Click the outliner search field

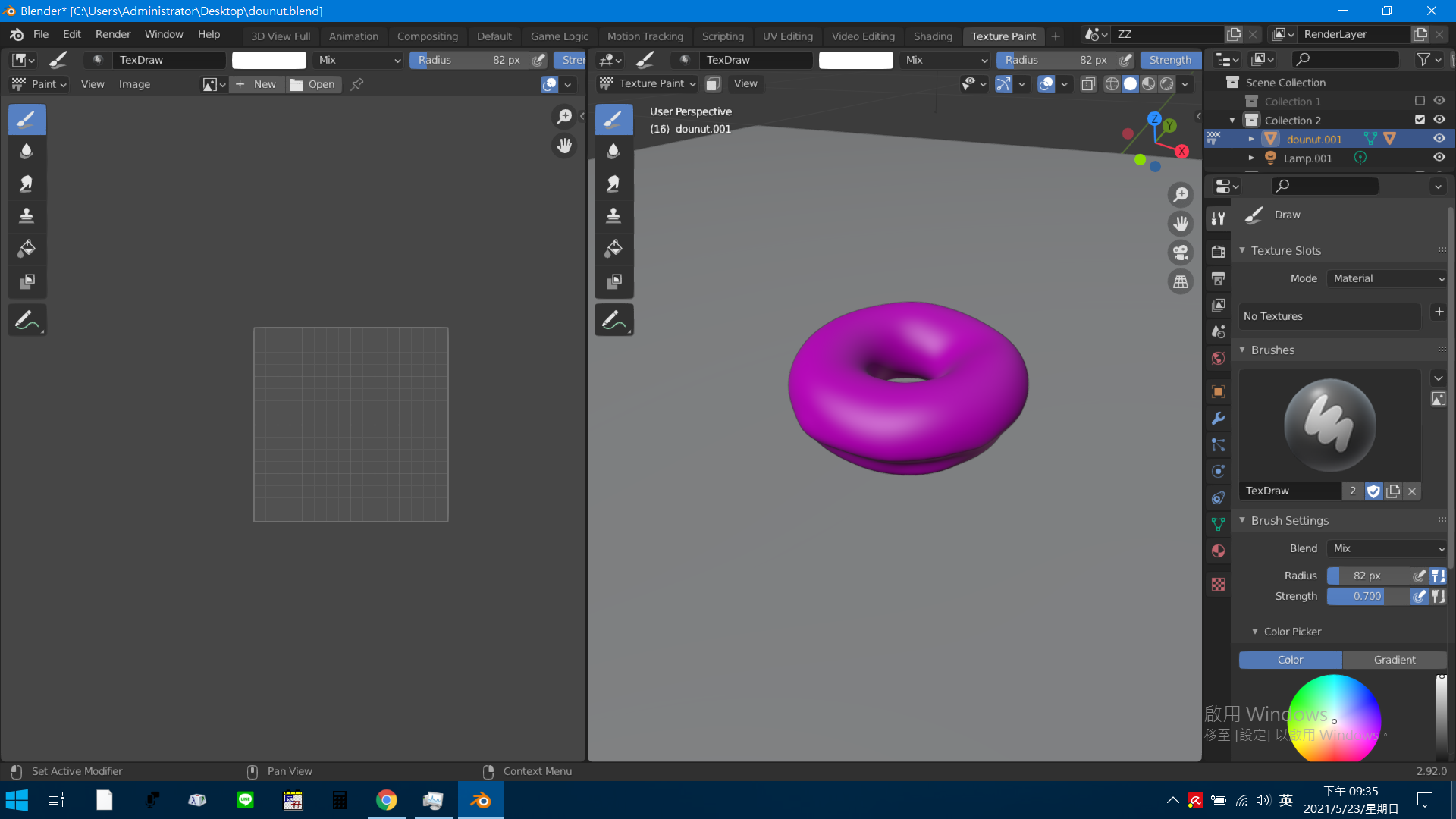coord(1346,59)
